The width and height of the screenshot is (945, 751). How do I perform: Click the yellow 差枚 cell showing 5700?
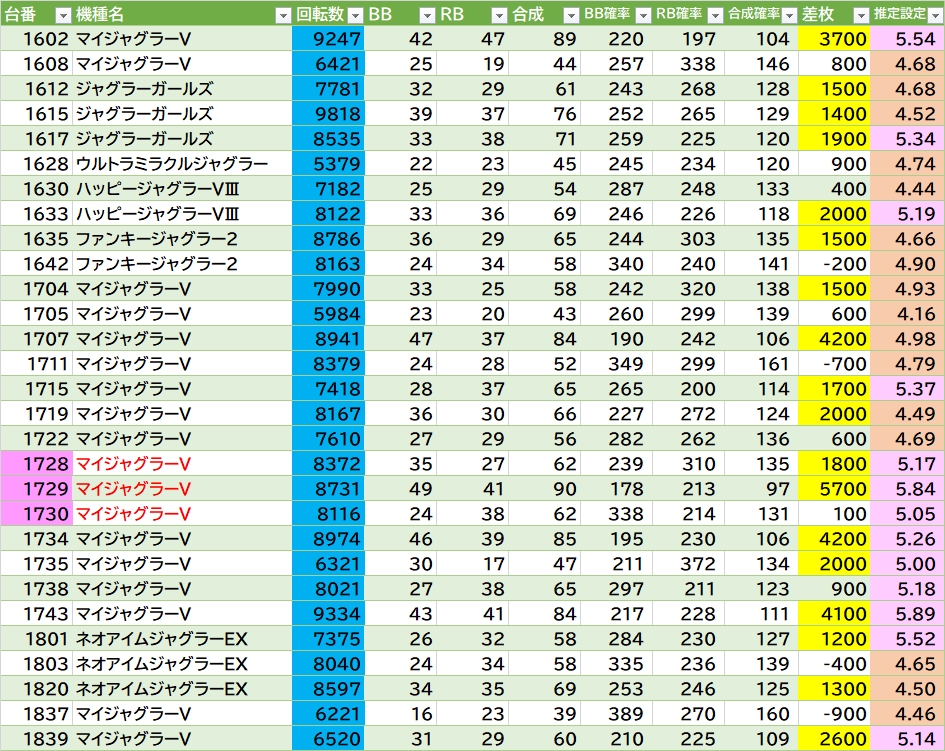(834, 489)
